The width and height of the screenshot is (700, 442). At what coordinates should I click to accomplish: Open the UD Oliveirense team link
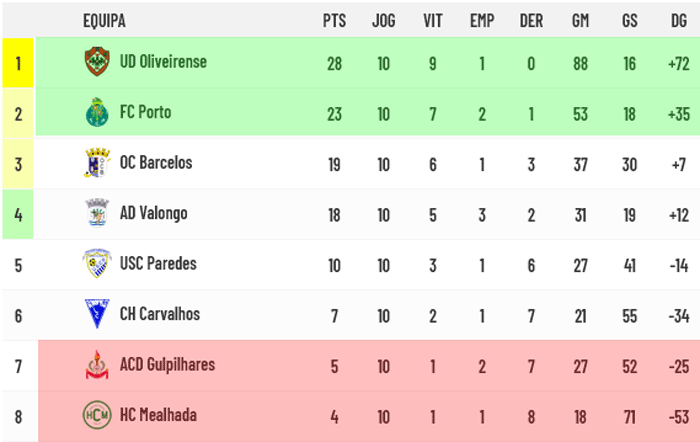pyautogui.click(x=163, y=62)
